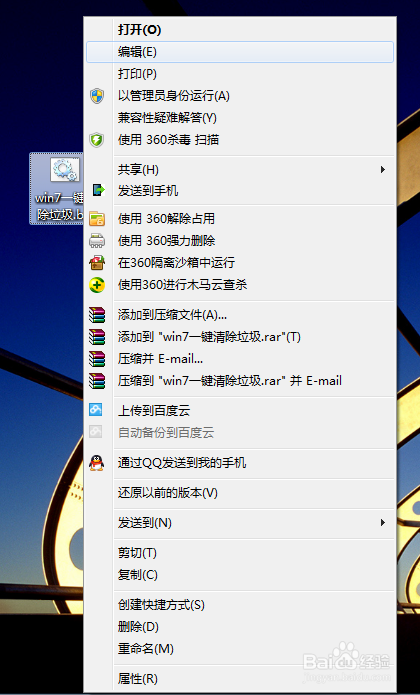Select 使用360进行木马云查杀
This screenshot has width=420, height=695.
point(240,285)
